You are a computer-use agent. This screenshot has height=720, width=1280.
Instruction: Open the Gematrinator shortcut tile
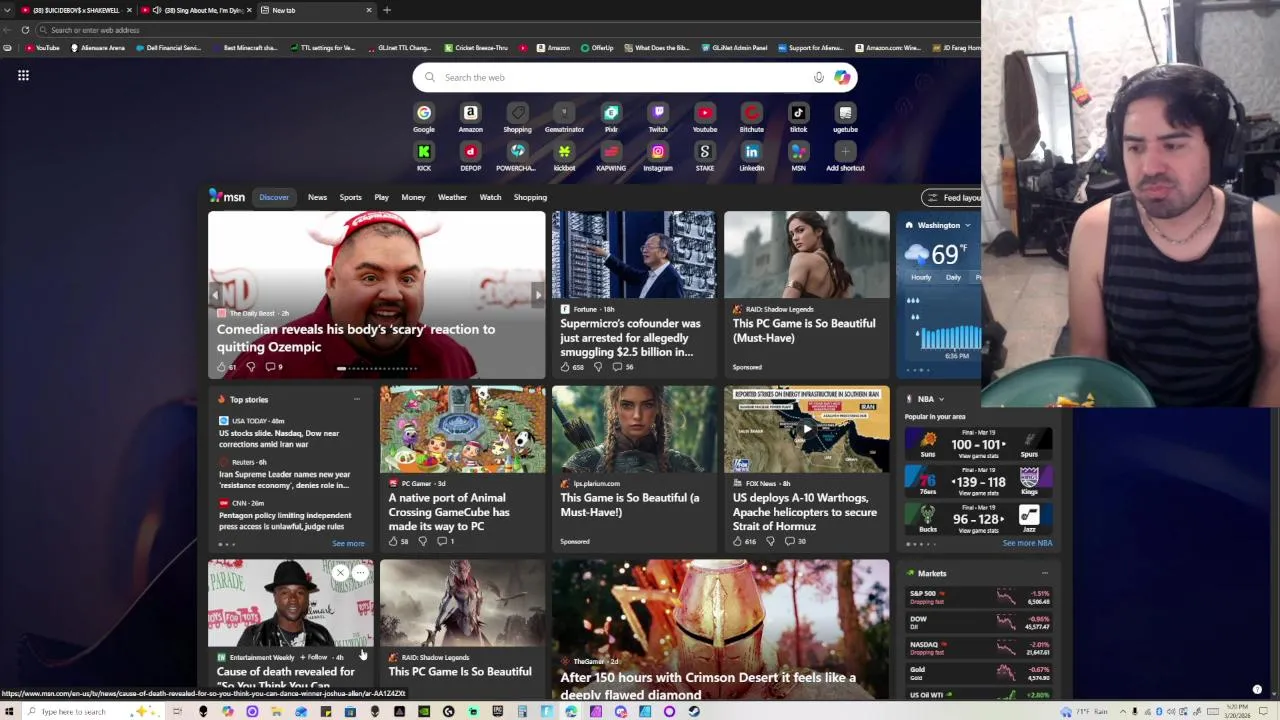click(564, 118)
